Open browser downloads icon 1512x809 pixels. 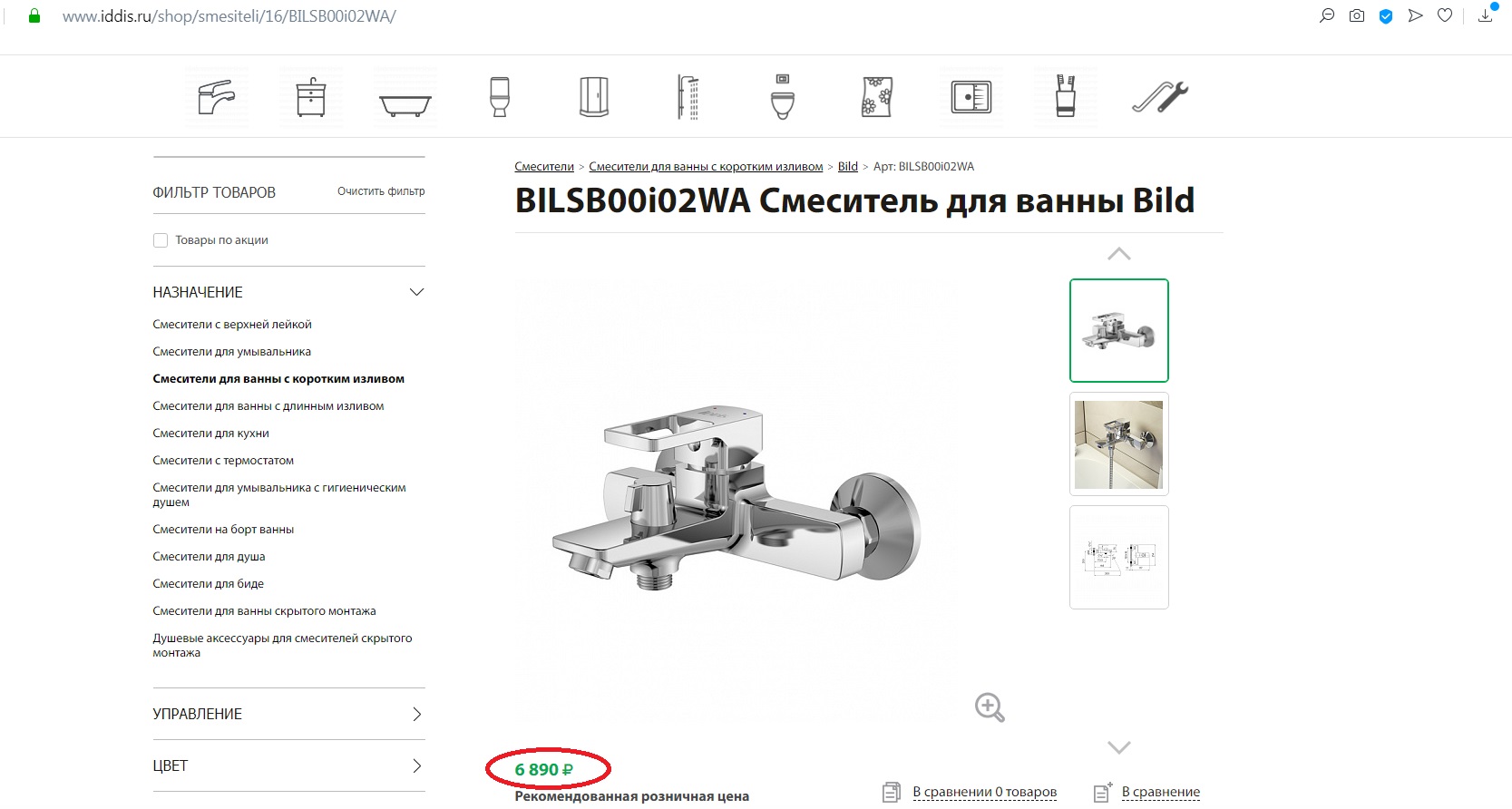click(x=1486, y=15)
